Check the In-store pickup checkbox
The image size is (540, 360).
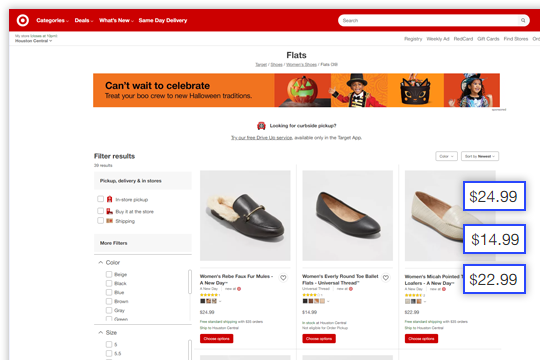(101, 199)
